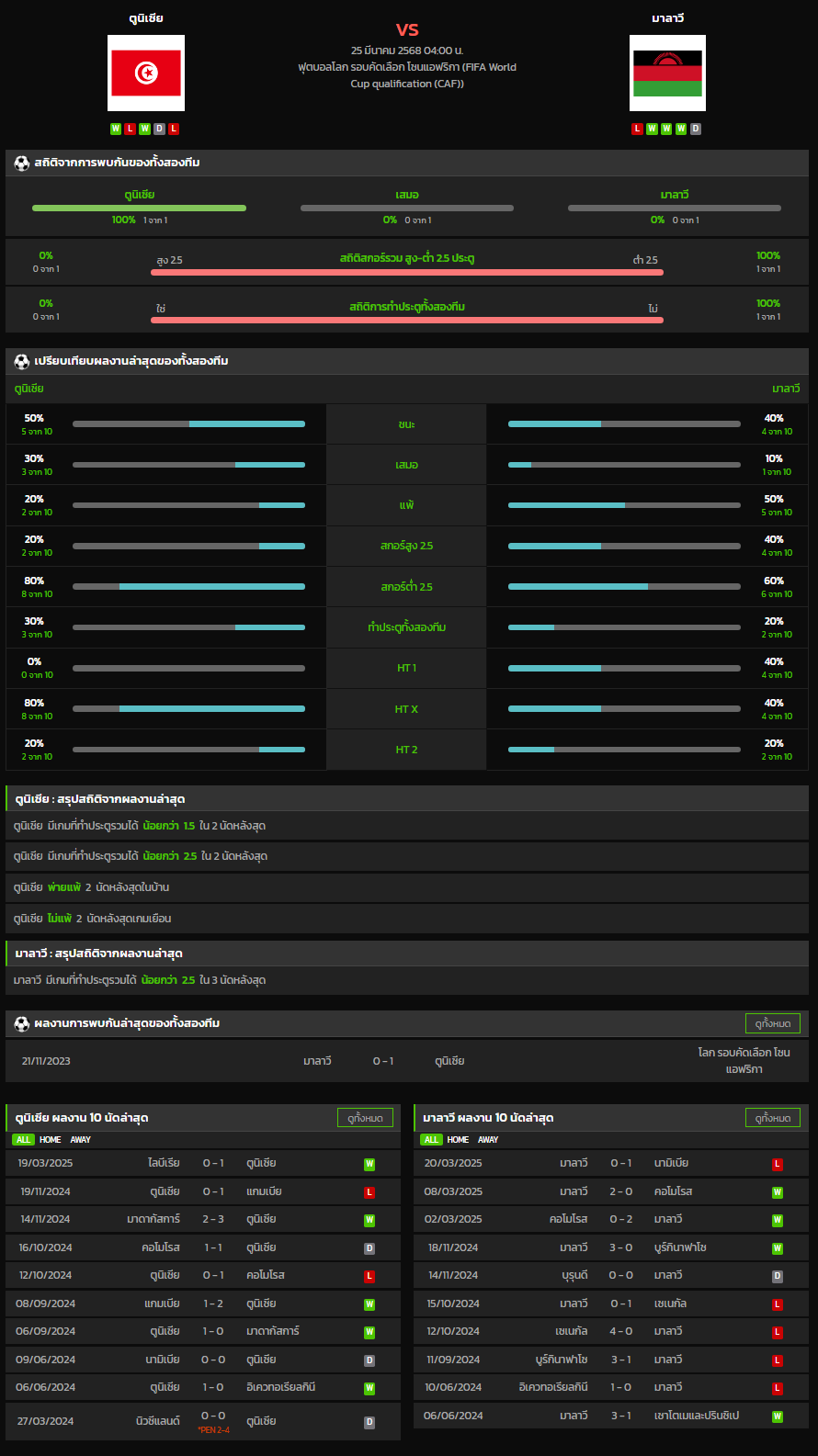Click the L badge for the 15/10/2024 Malawi match
This screenshot has width=818, height=1456.
tap(778, 1304)
